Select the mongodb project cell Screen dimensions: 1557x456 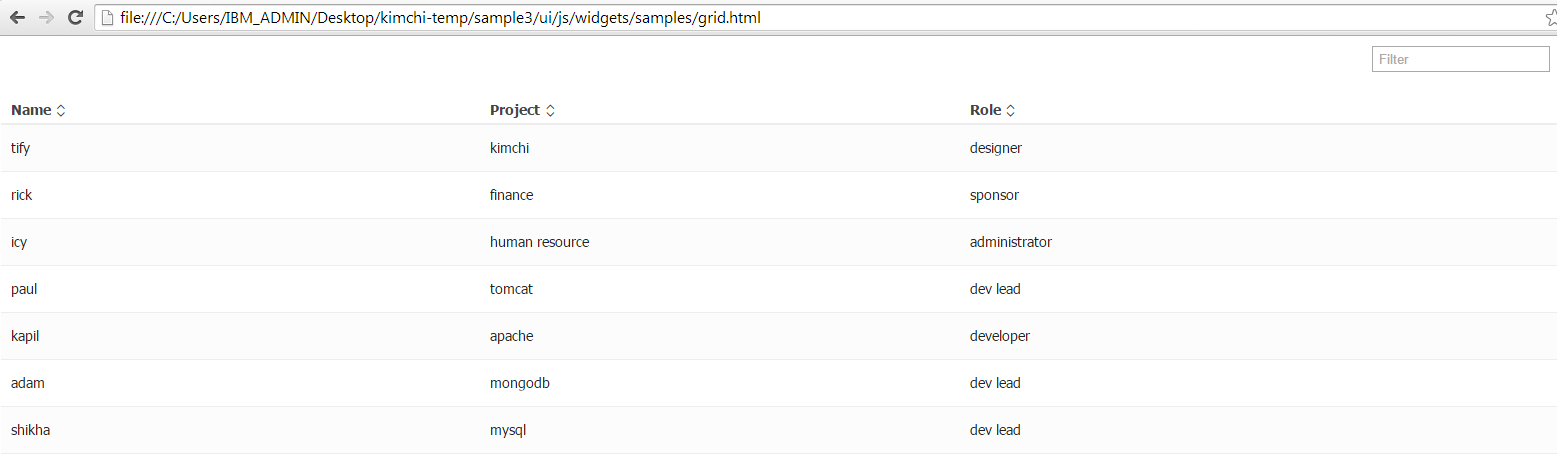519,383
